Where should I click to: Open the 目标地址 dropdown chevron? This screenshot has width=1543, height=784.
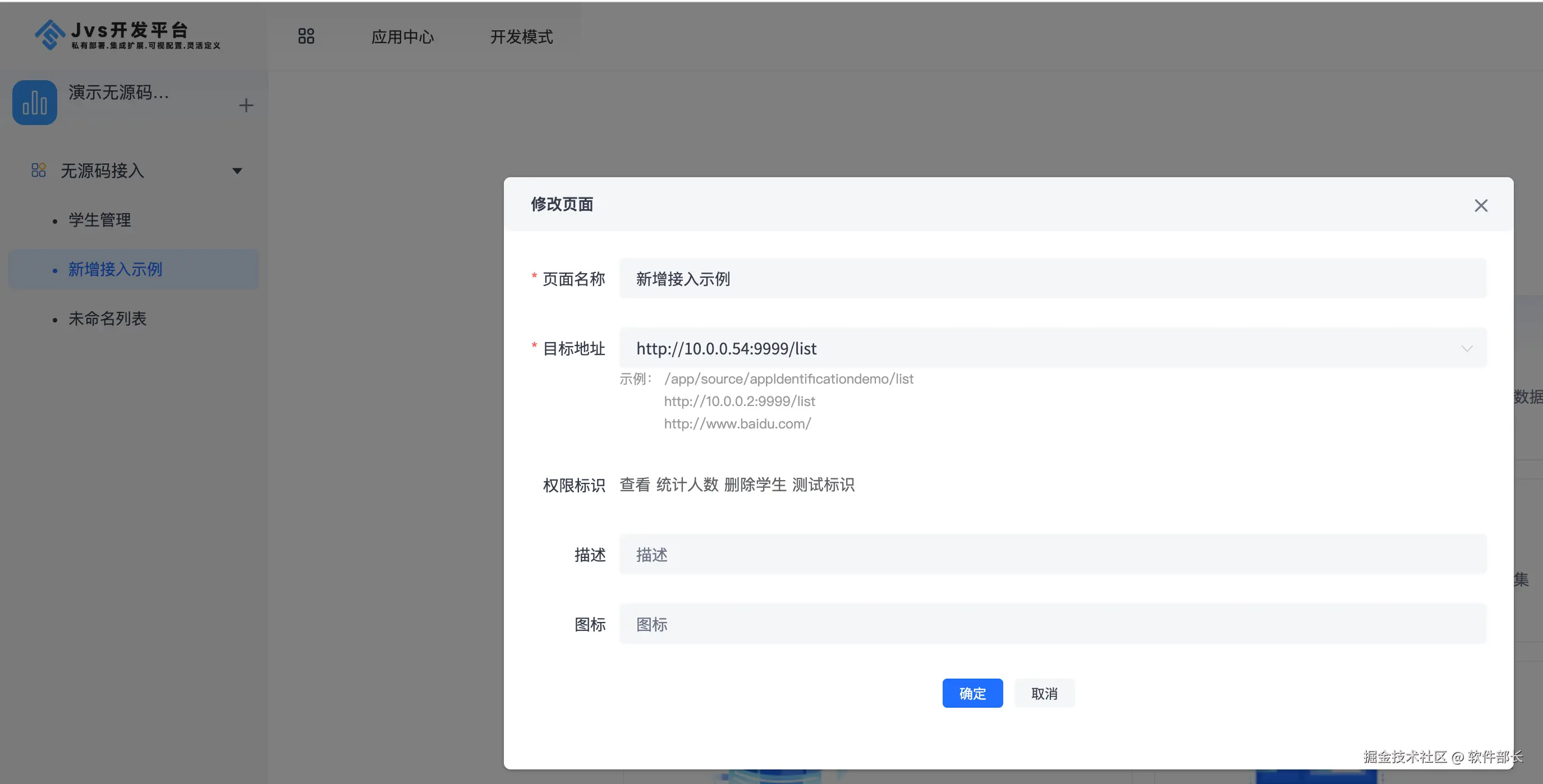click(1466, 348)
